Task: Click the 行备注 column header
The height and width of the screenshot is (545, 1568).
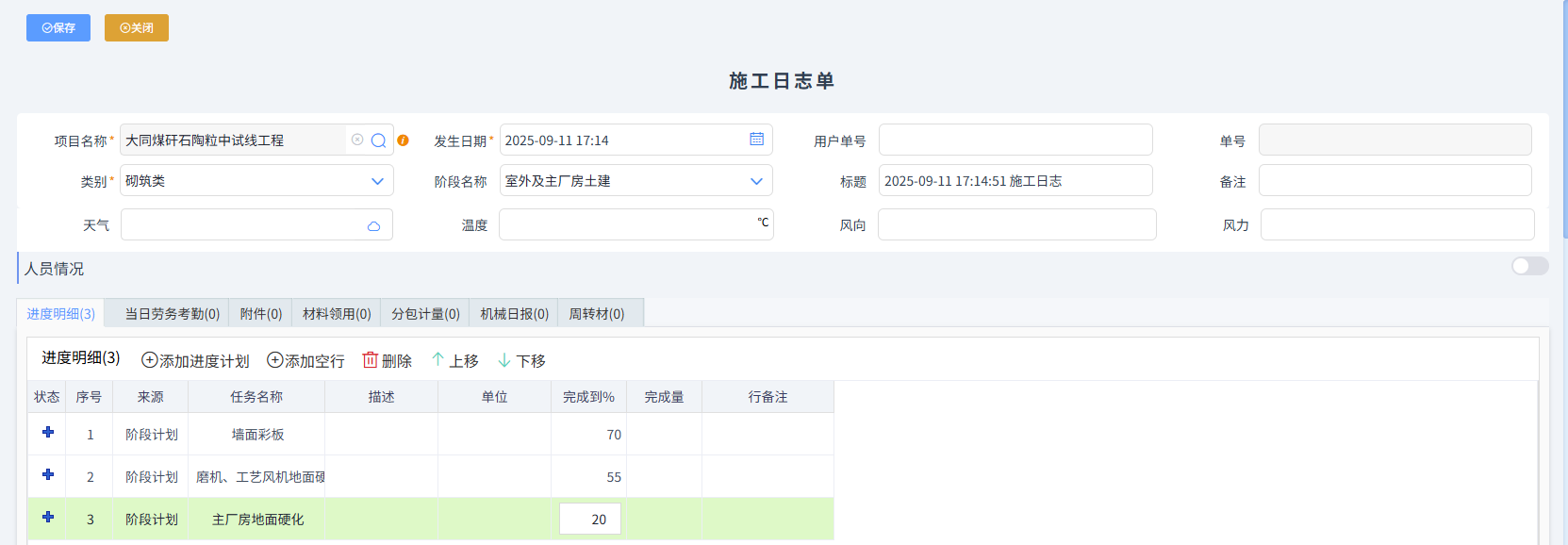Action: coord(768,397)
